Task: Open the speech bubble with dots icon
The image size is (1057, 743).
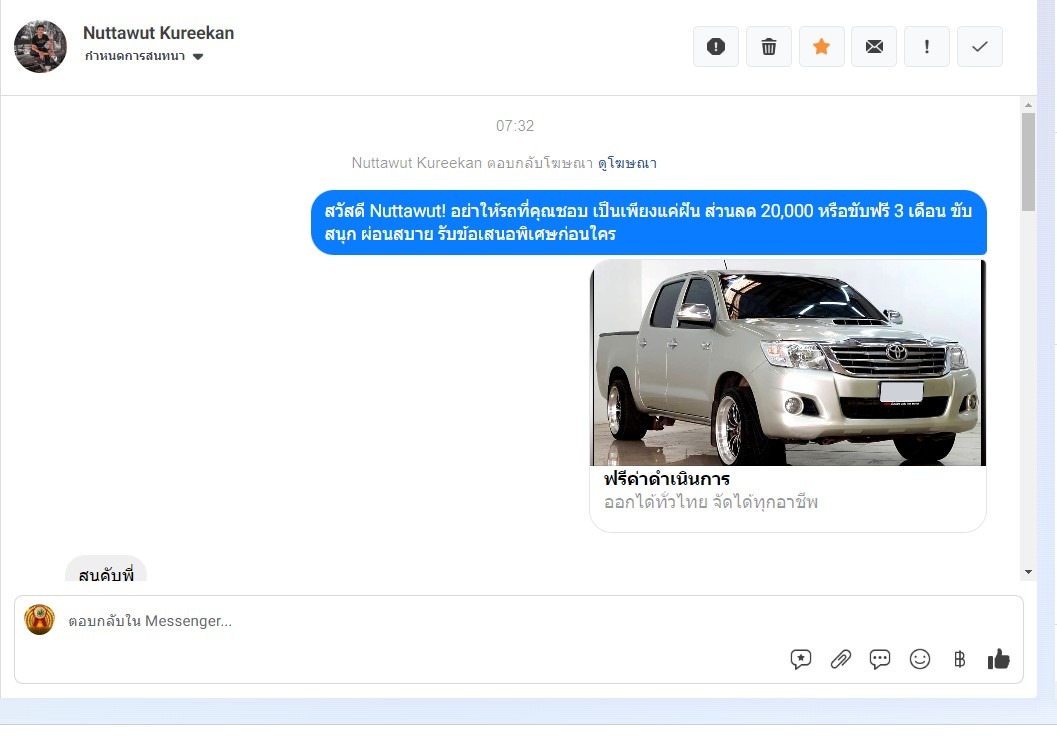Action: click(x=880, y=659)
